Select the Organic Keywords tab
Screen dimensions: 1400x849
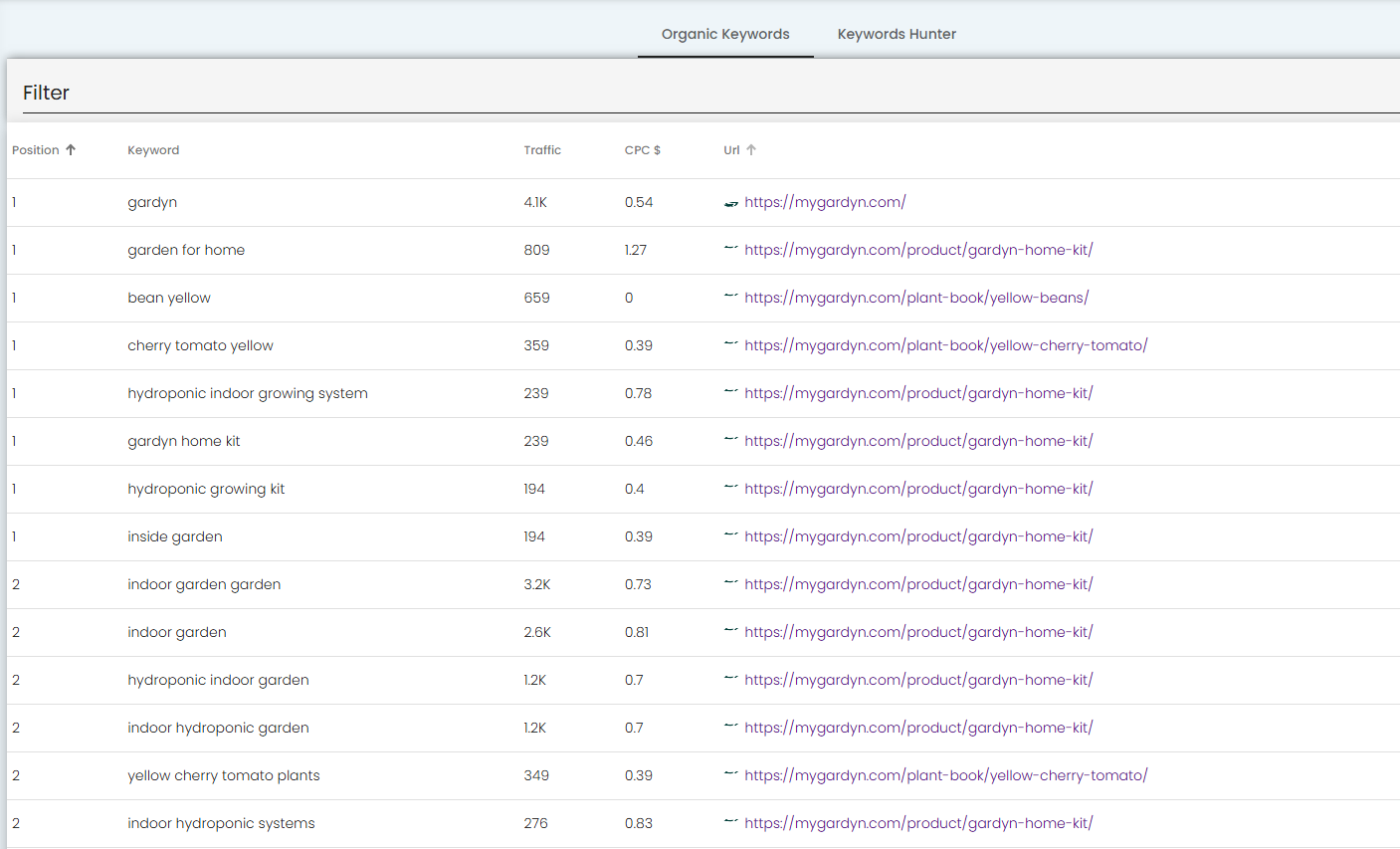click(724, 34)
